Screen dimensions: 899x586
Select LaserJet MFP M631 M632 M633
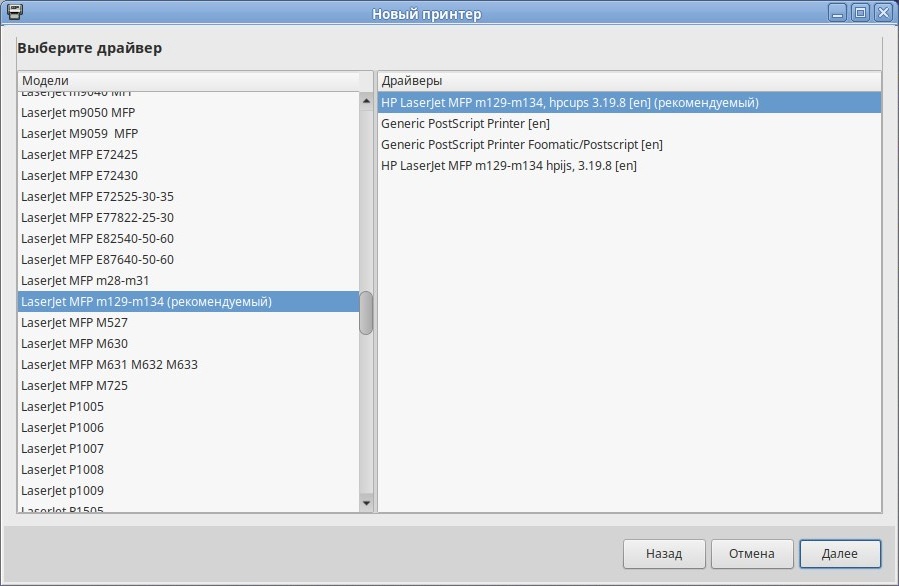point(109,365)
